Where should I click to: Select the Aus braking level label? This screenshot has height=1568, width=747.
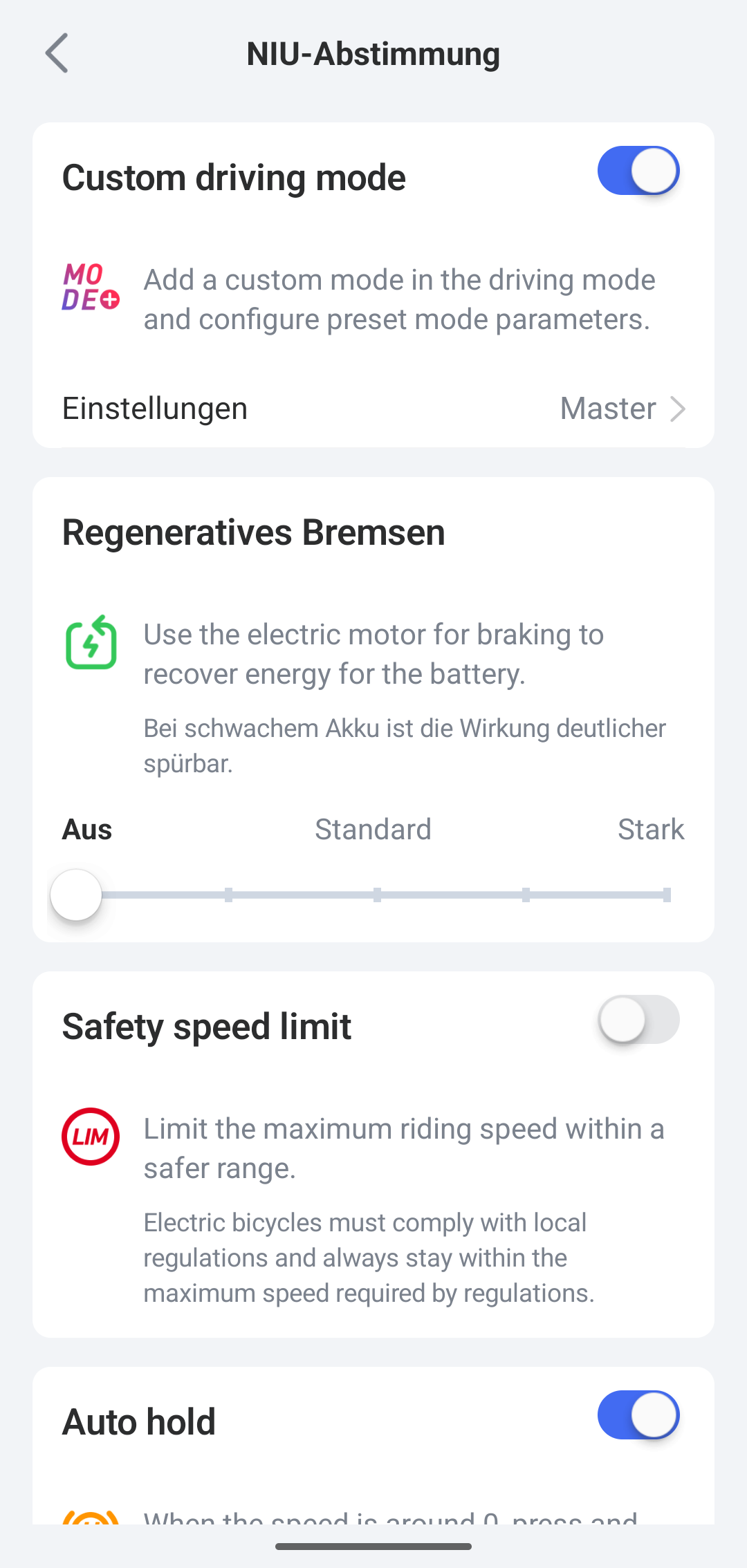(87, 829)
